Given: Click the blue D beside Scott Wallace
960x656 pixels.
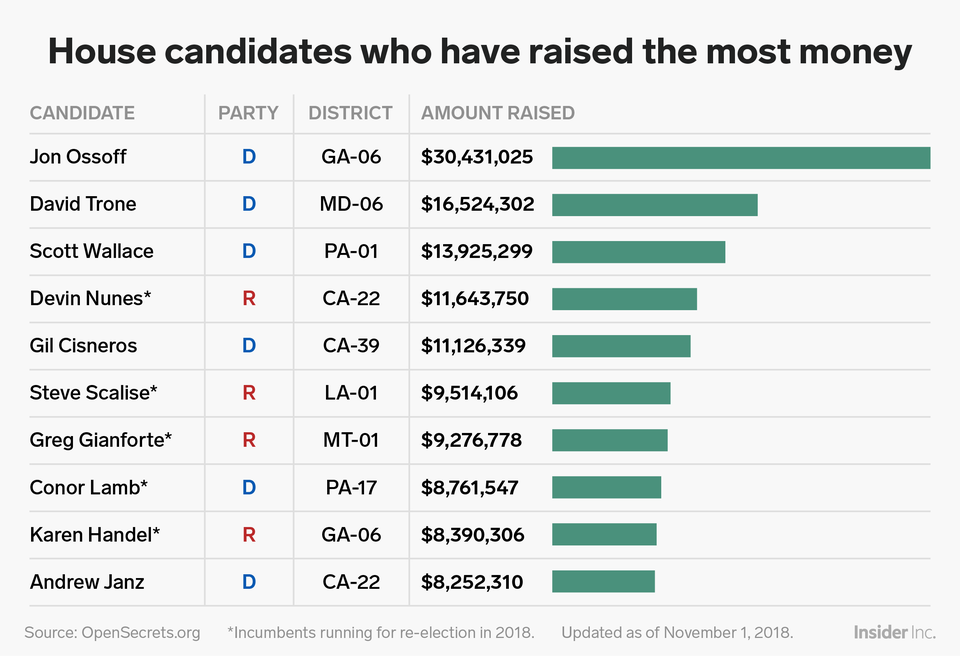Looking at the screenshot, I should (x=249, y=252).
